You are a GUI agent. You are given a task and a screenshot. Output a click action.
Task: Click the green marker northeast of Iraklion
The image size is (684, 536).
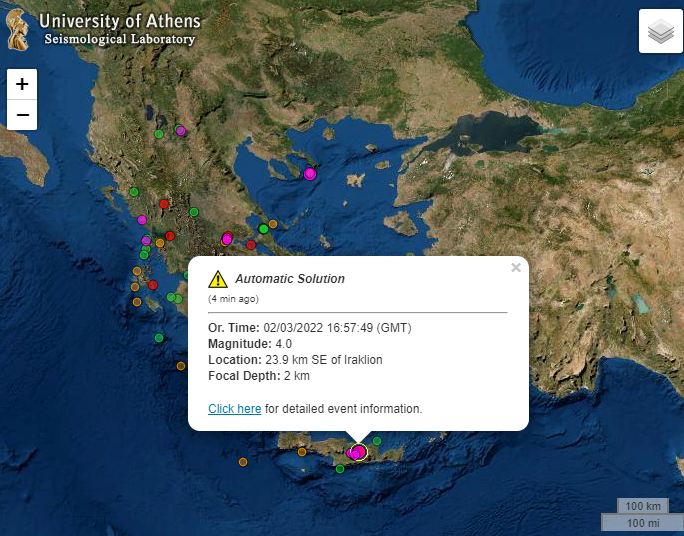[x=377, y=441]
